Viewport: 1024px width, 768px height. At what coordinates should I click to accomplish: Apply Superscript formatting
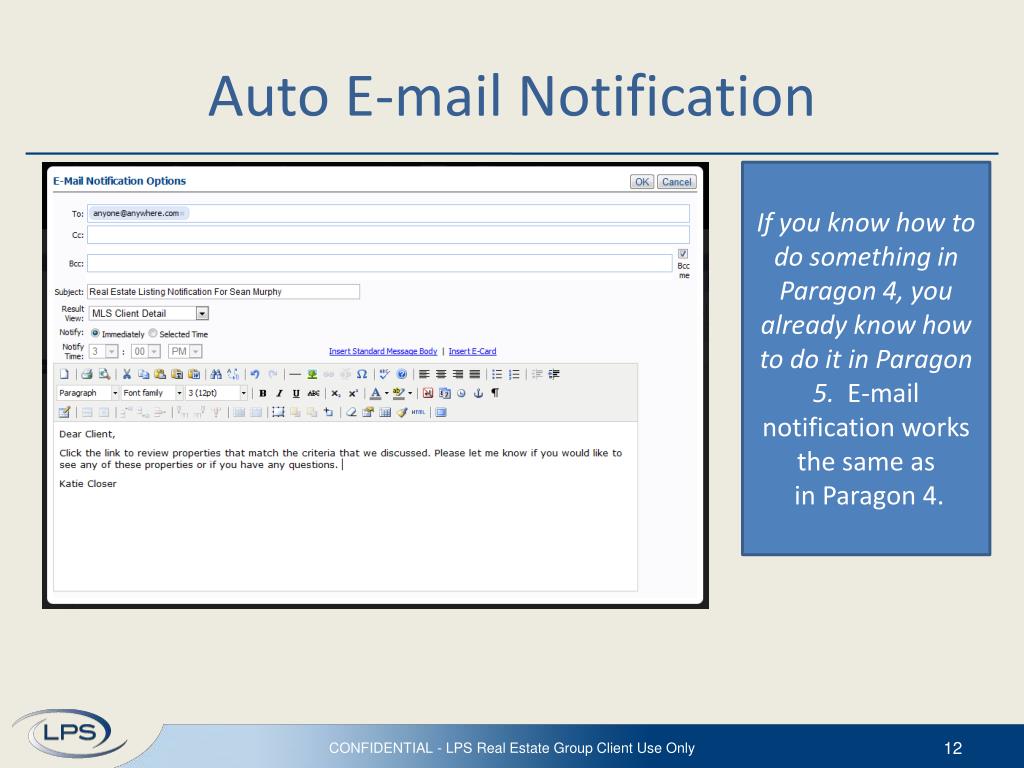353,393
